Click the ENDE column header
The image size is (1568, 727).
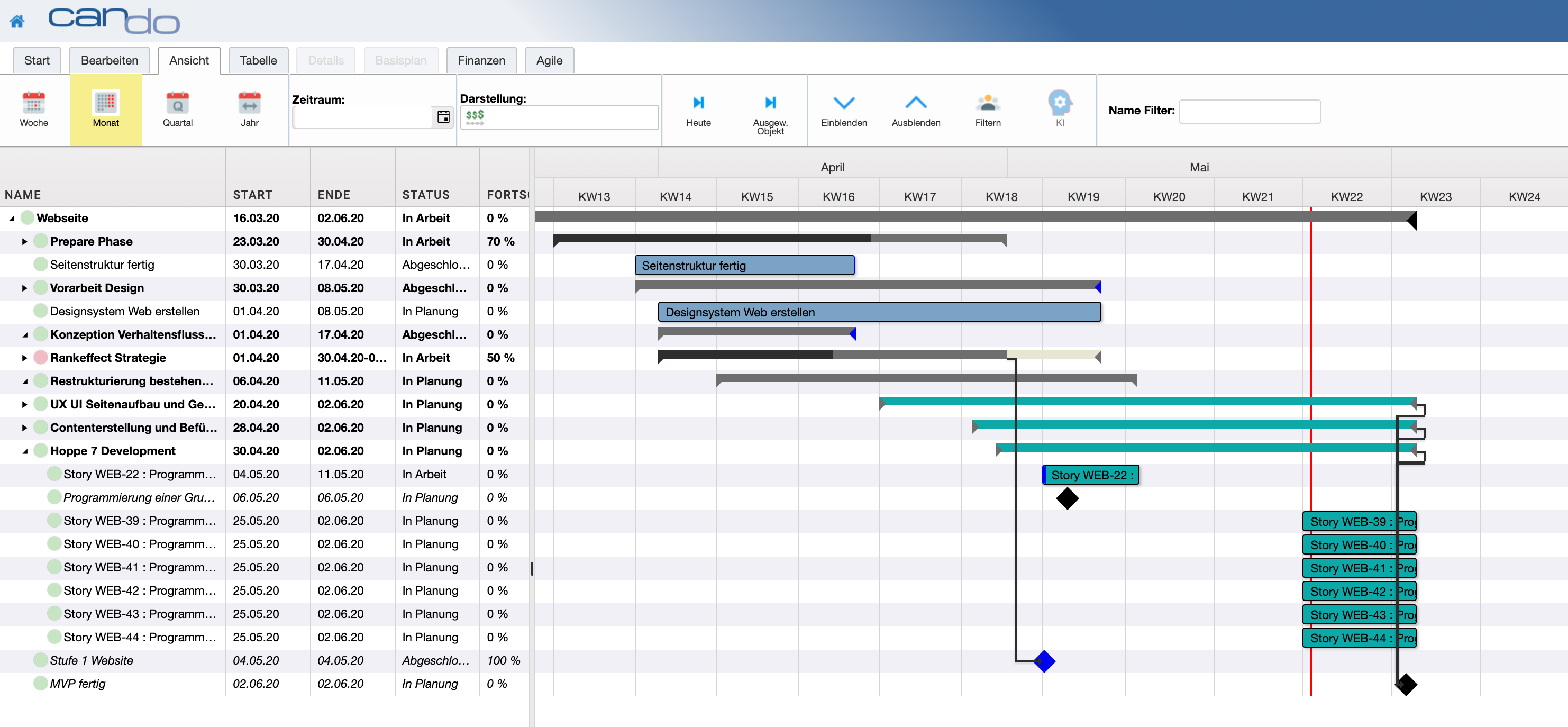point(334,195)
